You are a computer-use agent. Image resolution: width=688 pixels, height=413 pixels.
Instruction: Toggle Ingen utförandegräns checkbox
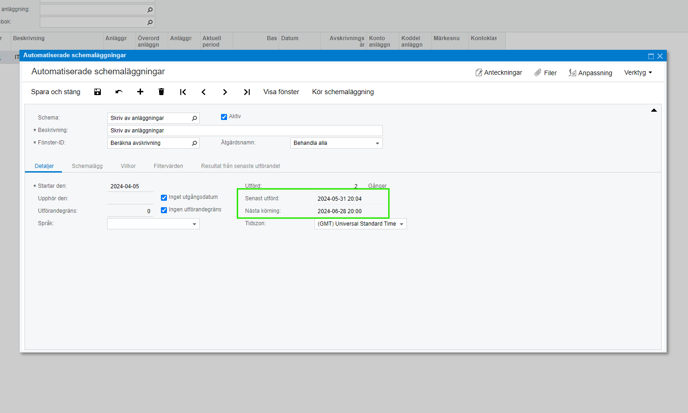pos(164,210)
